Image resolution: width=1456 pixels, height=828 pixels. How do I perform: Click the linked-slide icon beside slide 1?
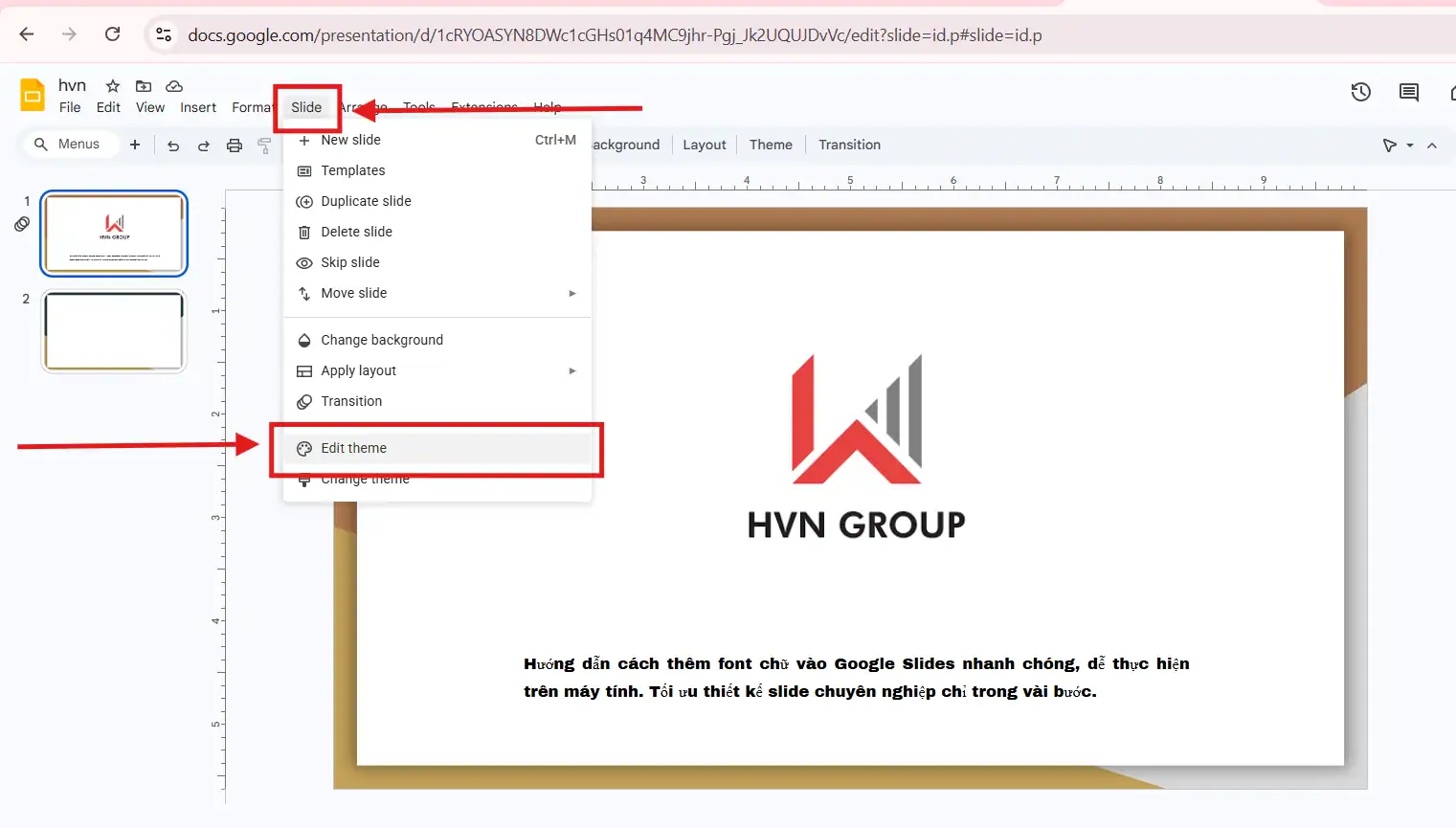click(22, 224)
